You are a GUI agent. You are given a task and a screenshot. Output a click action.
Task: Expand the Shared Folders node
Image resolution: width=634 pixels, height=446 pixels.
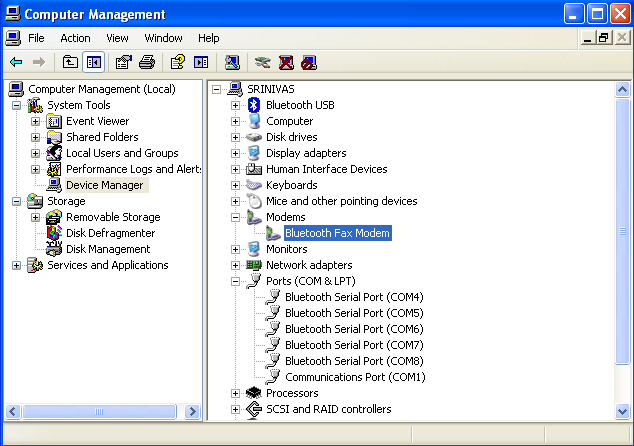[x=35, y=137]
